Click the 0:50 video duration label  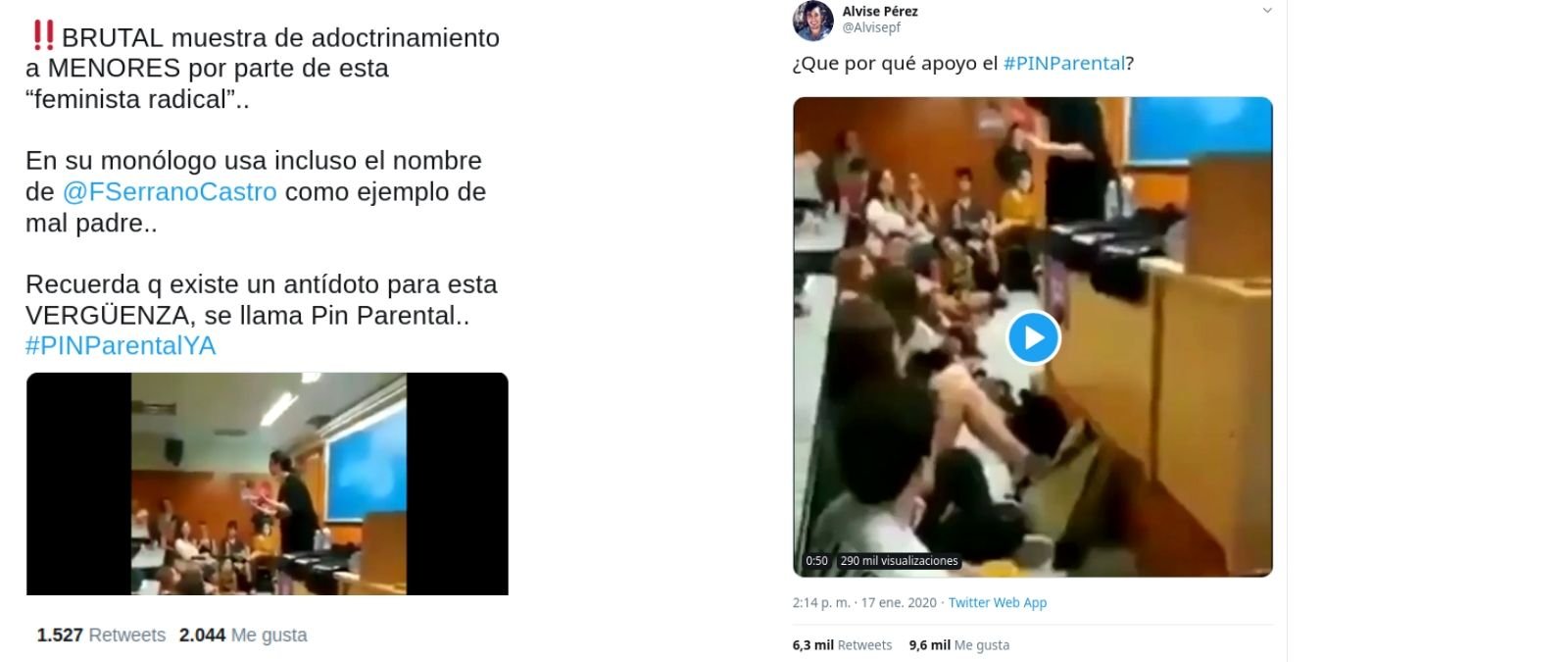coord(816,561)
